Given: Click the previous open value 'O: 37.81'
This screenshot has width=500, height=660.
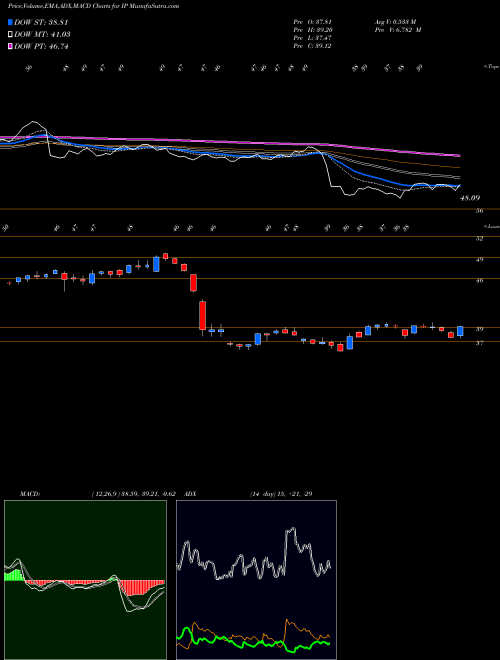Looking at the screenshot, I should click(x=319, y=22).
